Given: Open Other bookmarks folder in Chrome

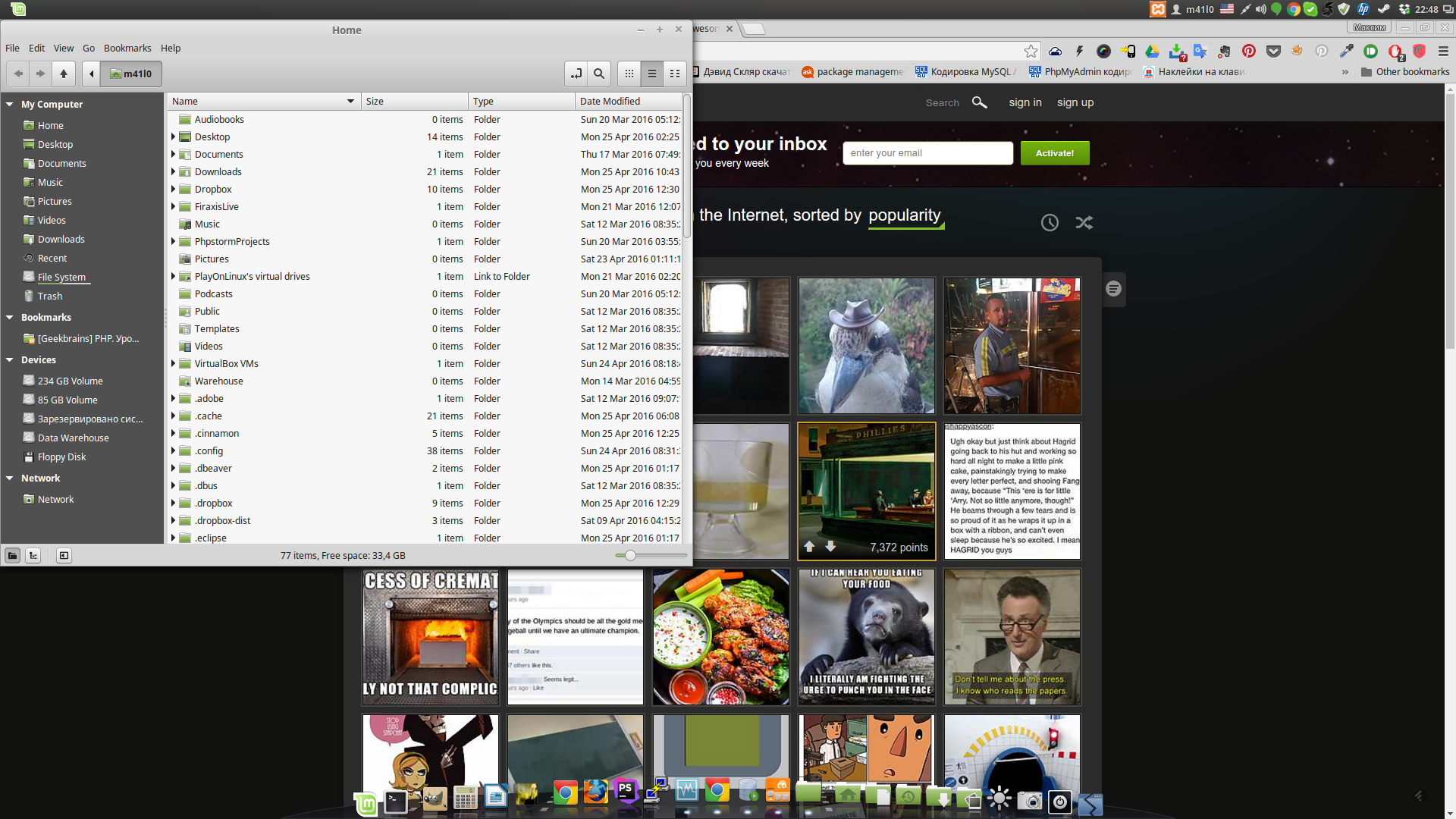Looking at the screenshot, I should pyautogui.click(x=1405, y=72).
